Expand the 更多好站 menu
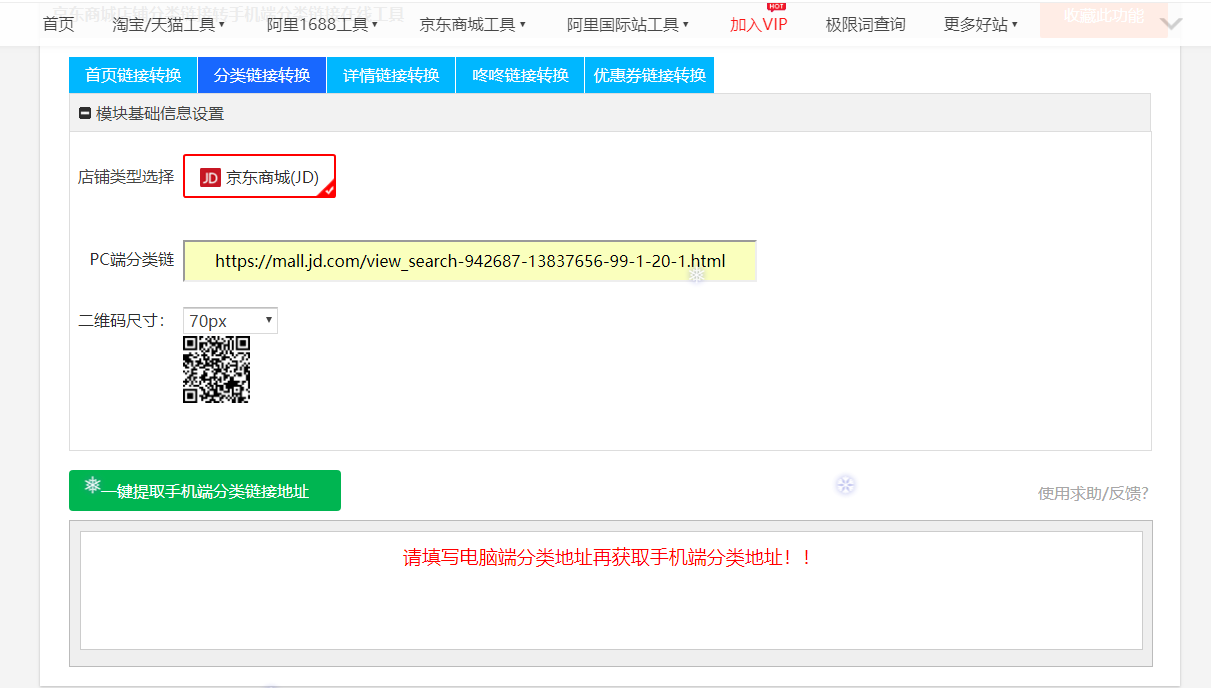 click(x=980, y=24)
